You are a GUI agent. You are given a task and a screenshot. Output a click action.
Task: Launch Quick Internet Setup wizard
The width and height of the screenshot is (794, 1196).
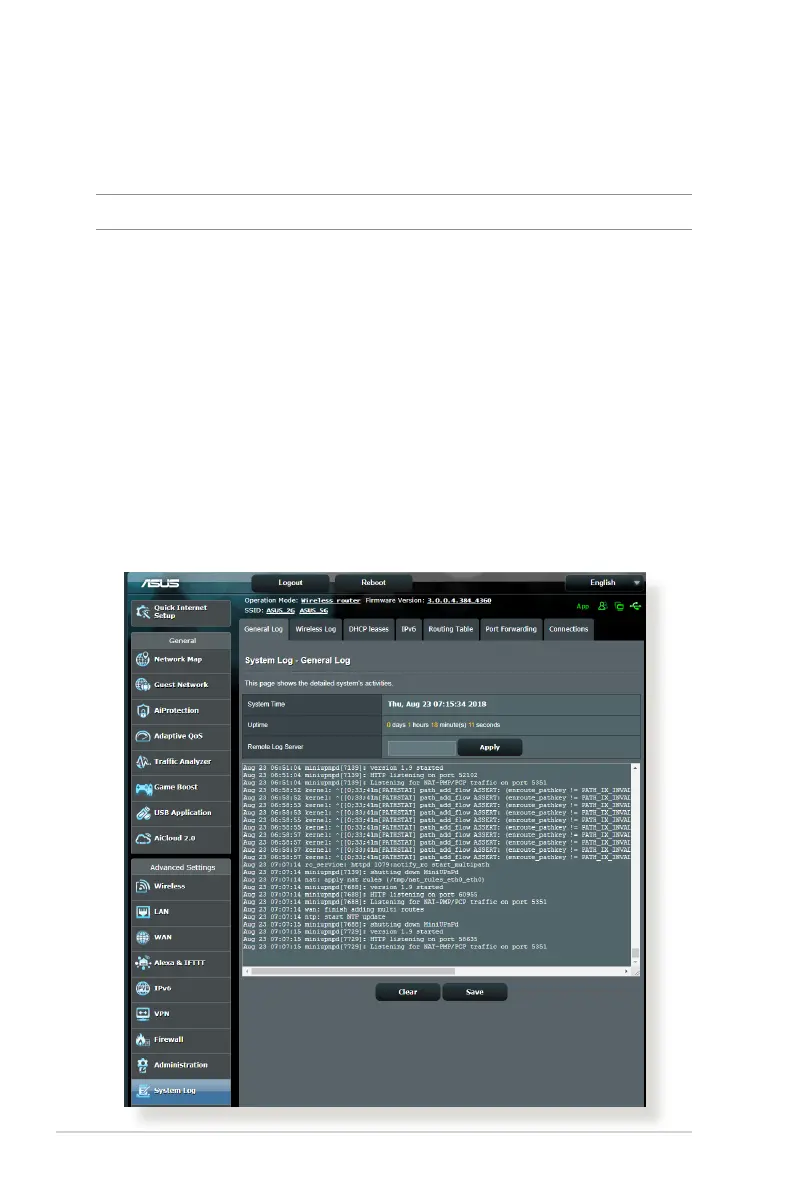click(x=181, y=612)
